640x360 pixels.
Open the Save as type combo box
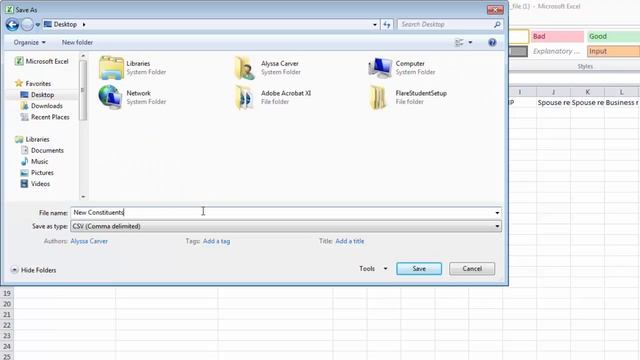(x=286, y=226)
